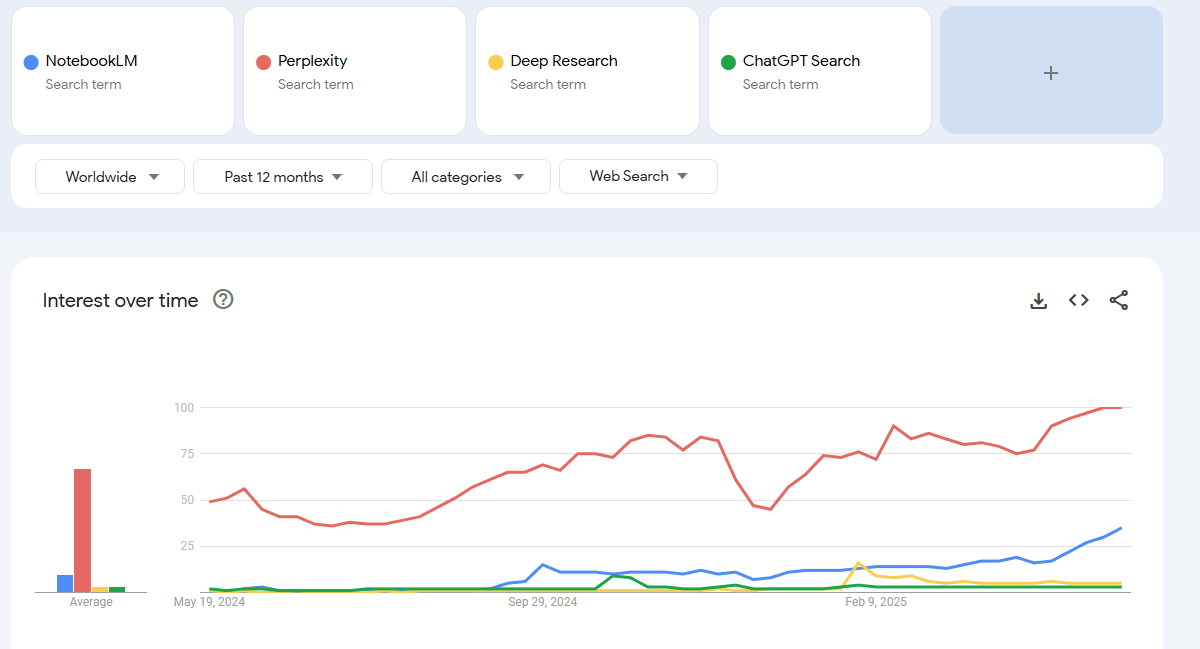Open the Interest over time help icon

point(223,299)
